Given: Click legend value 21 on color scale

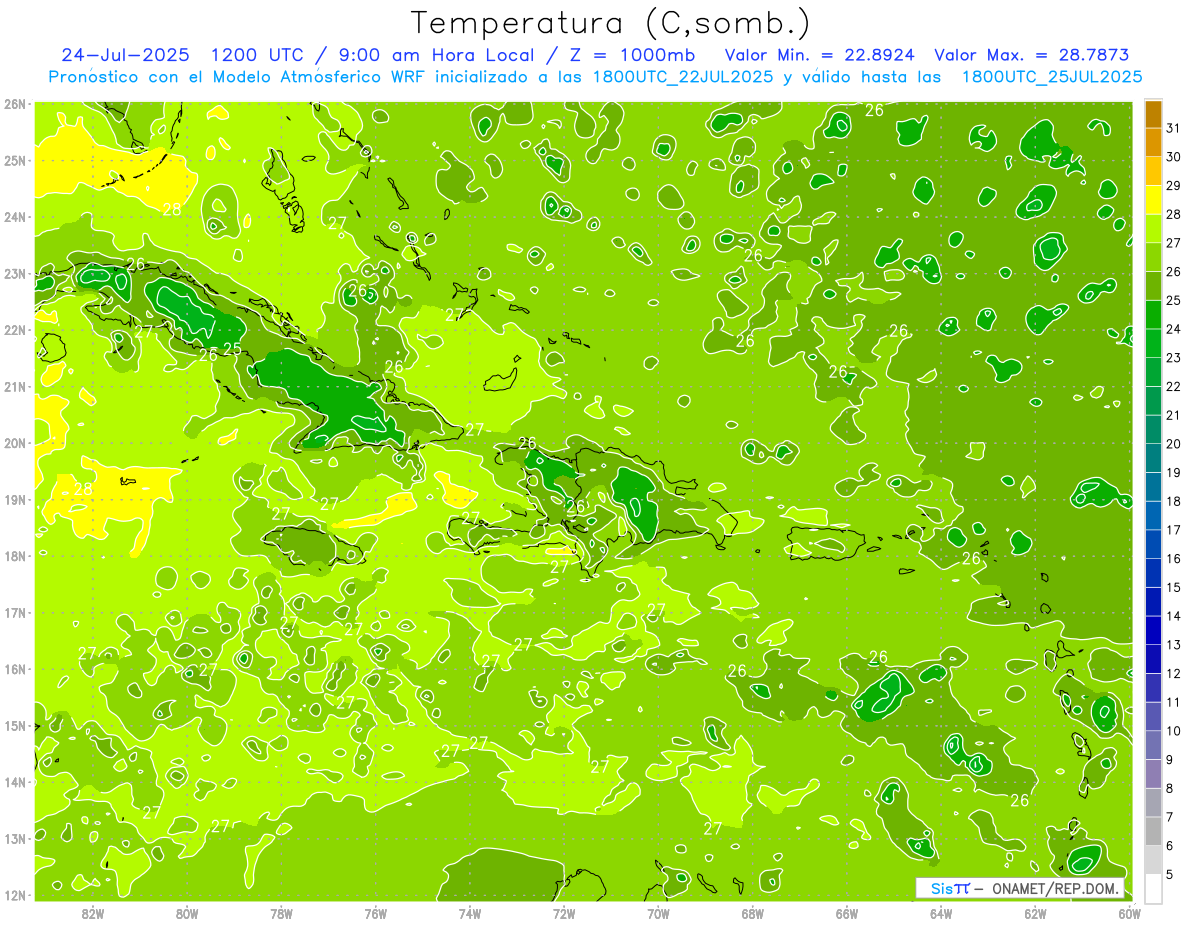Looking at the screenshot, I should [1174, 415].
